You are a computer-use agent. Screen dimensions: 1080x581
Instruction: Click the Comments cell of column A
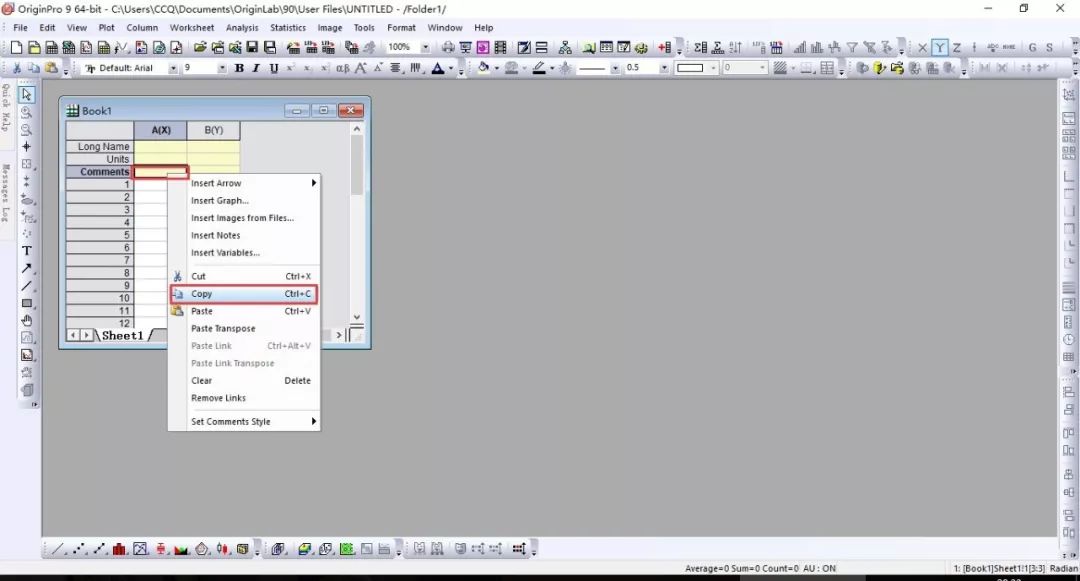[160, 172]
